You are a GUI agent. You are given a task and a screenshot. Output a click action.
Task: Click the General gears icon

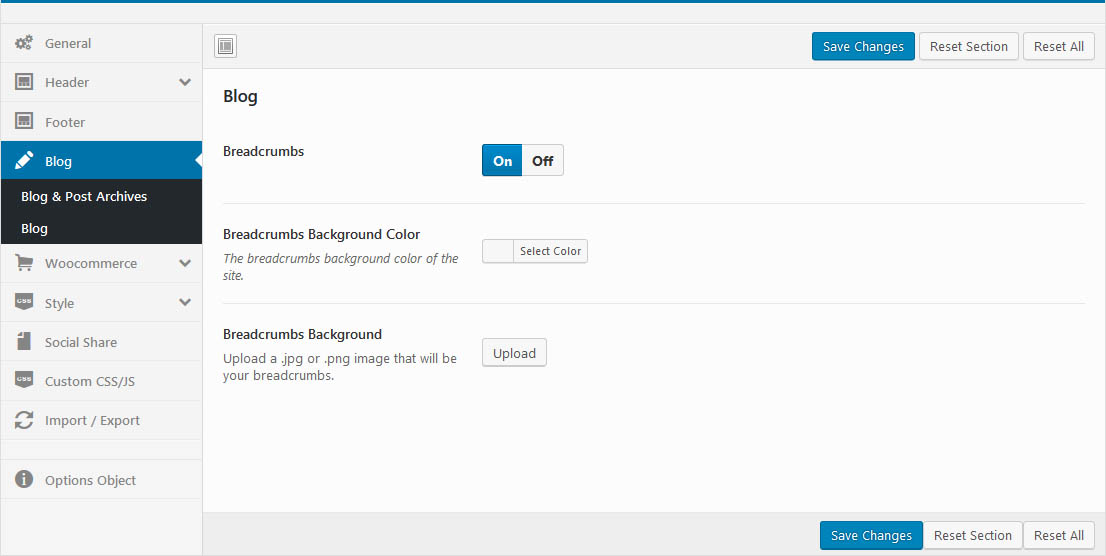tap(24, 43)
